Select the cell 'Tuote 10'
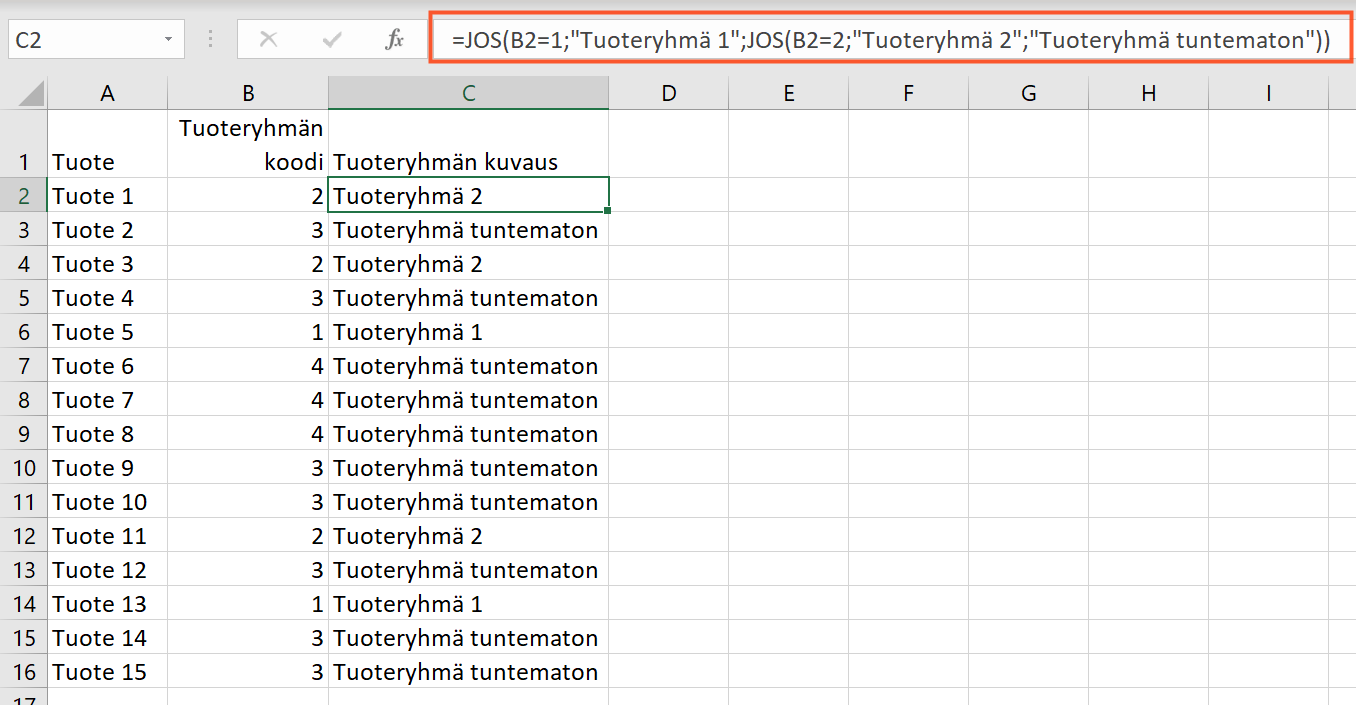This screenshot has height=705, width=1356. point(108,502)
